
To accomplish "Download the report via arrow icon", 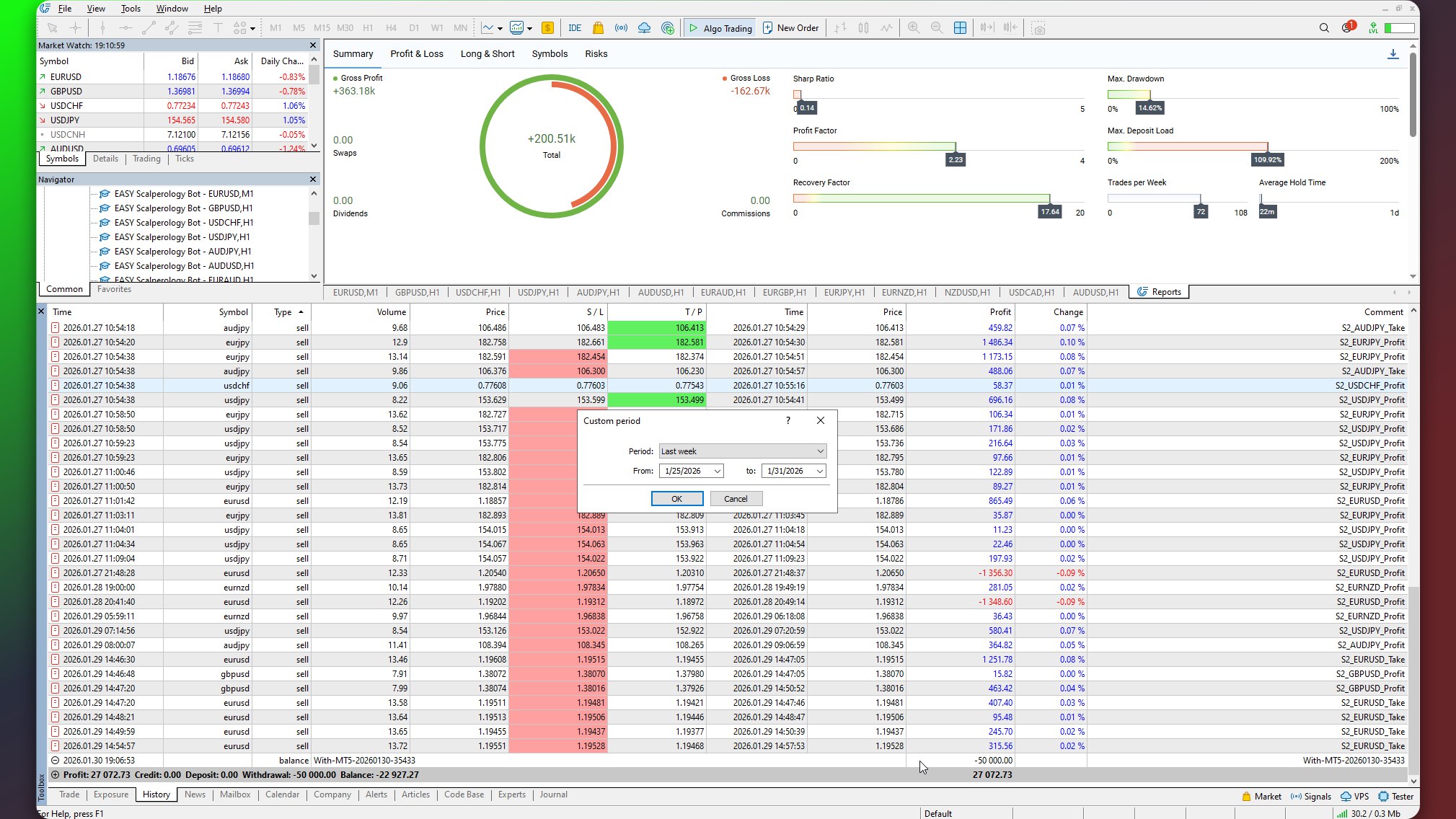I will [x=1393, y=54].
